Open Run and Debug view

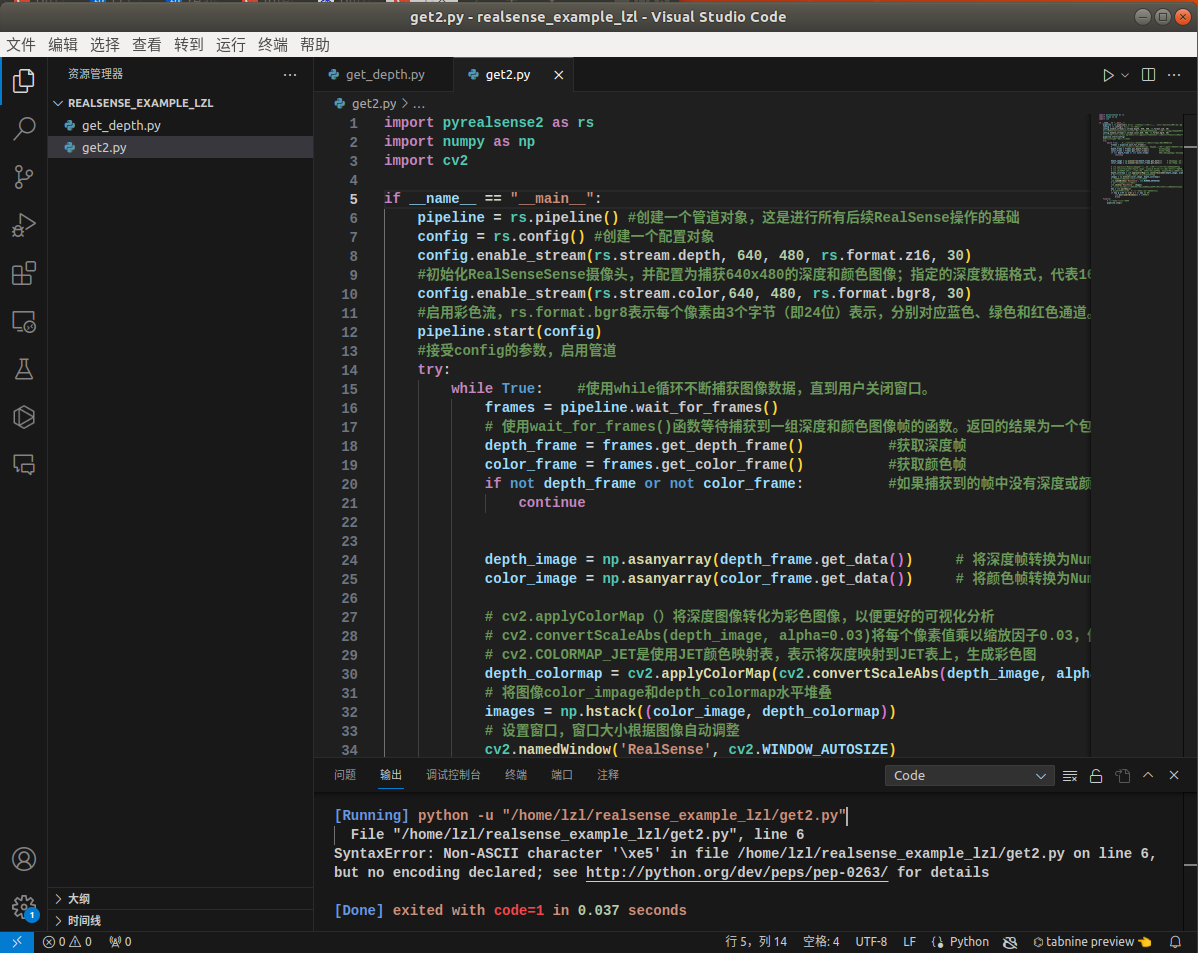click(24, 226)
